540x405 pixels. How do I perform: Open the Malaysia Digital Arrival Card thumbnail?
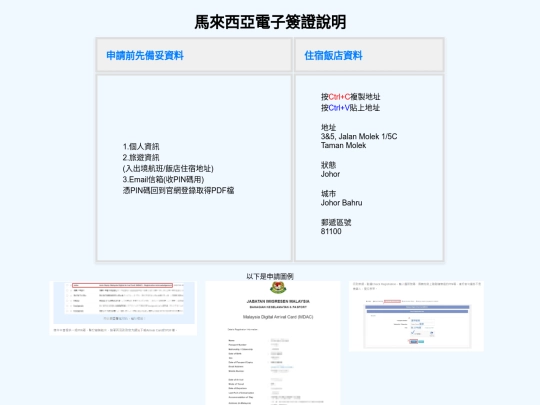pyautogui.click(x=273, y=343)
